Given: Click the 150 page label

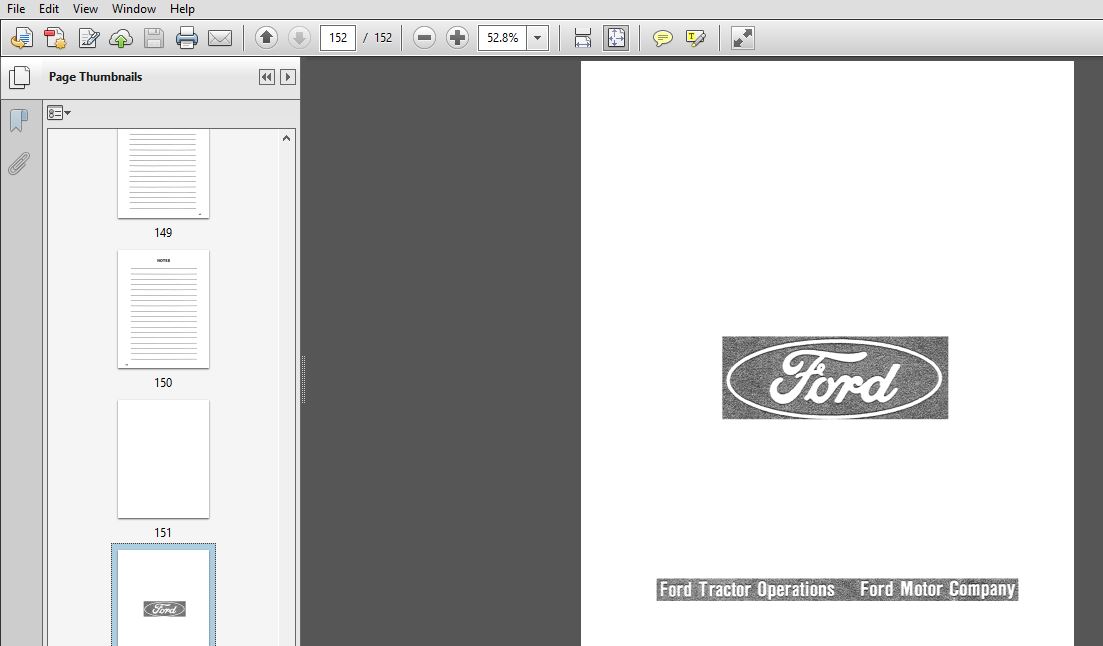Looking at the screenshot, I should pyautogui.click(x=163, y=383).
